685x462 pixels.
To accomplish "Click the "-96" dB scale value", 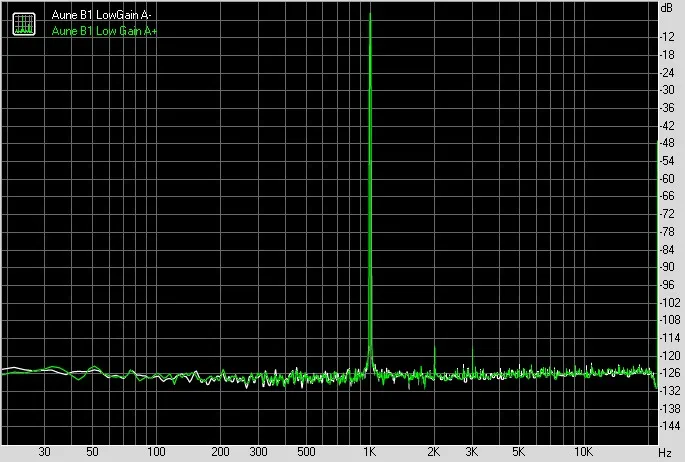I will (667, 285).
